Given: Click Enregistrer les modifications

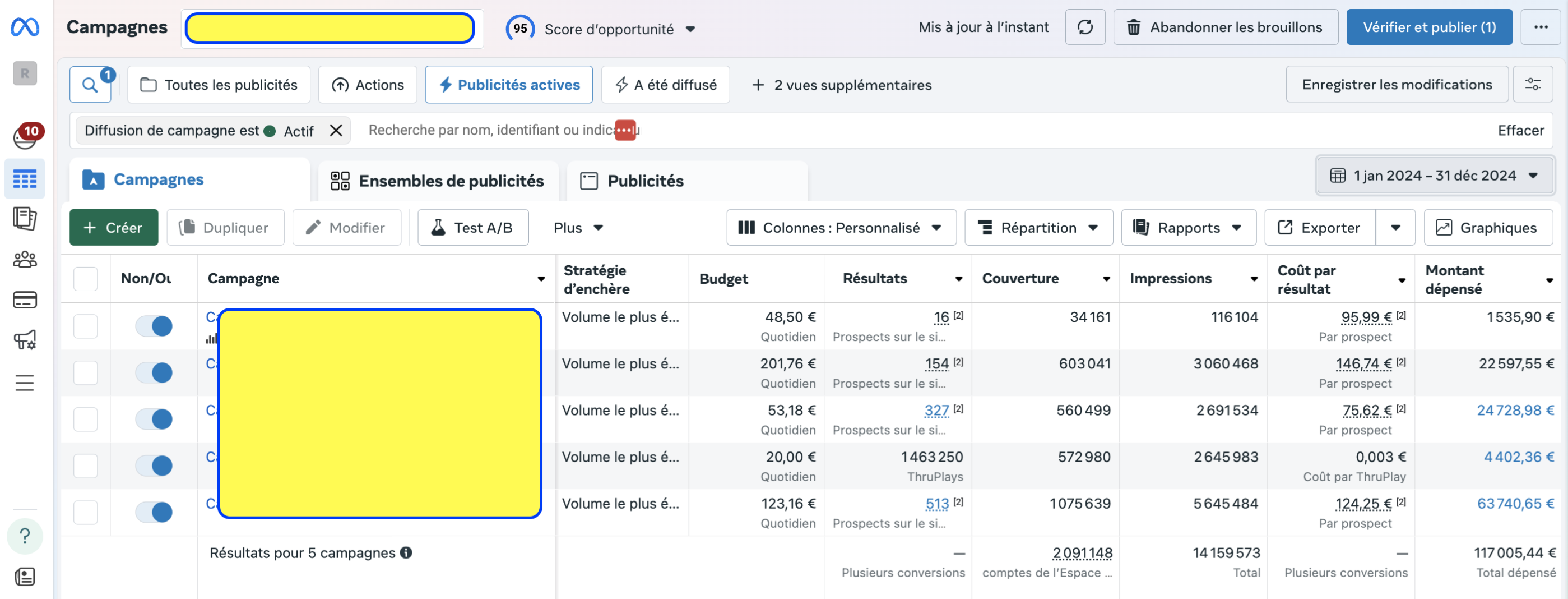Looking at the screenshot, I should coord(1397,84).
